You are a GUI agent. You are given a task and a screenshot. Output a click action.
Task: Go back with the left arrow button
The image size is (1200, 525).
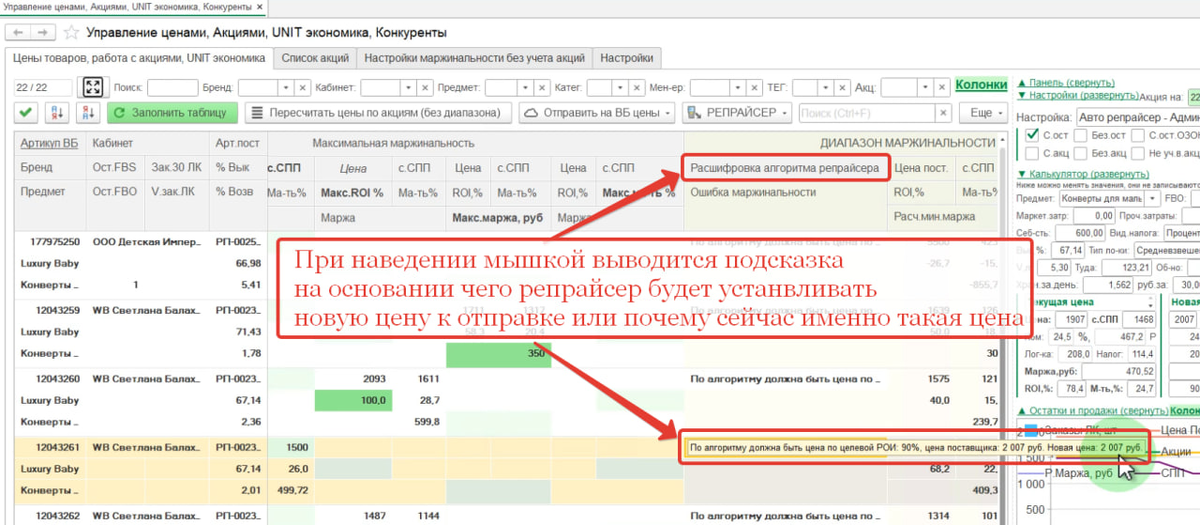click(18, 33)
